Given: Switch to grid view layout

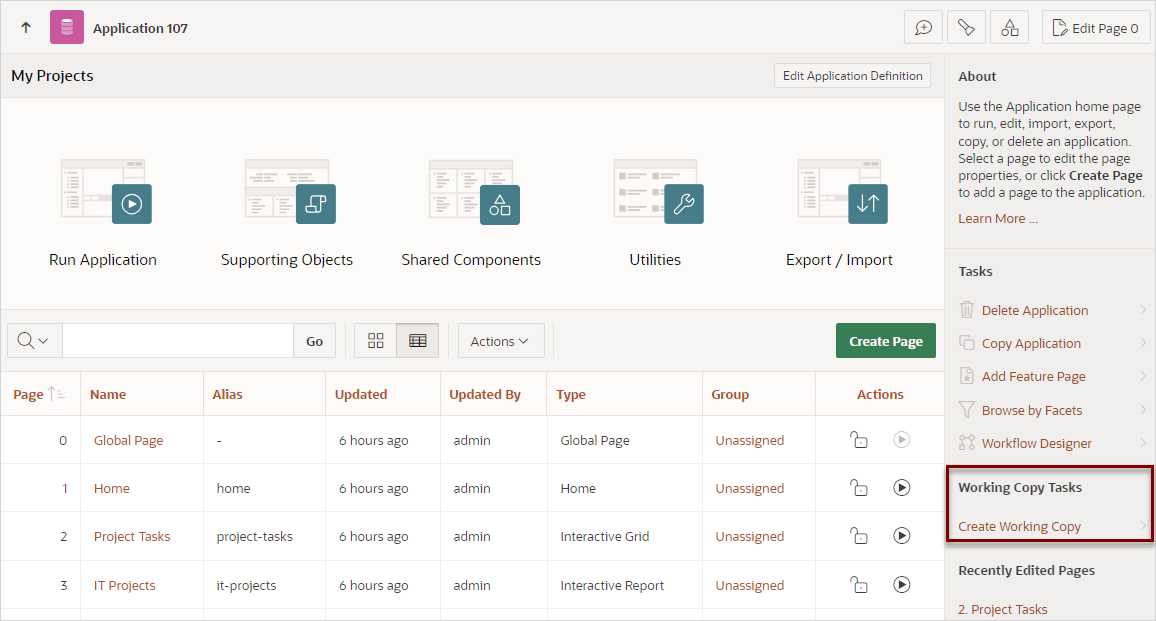Looking at the screenshot, I should tap(376, 340).
